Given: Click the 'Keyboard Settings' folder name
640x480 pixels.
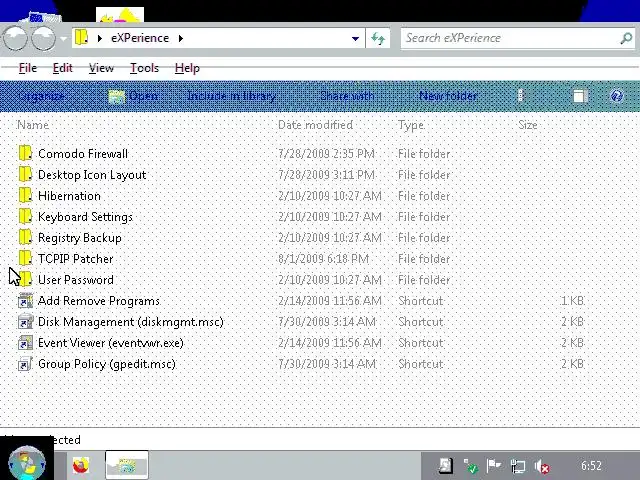Looking at the screenshot, I should coord(85,217).
